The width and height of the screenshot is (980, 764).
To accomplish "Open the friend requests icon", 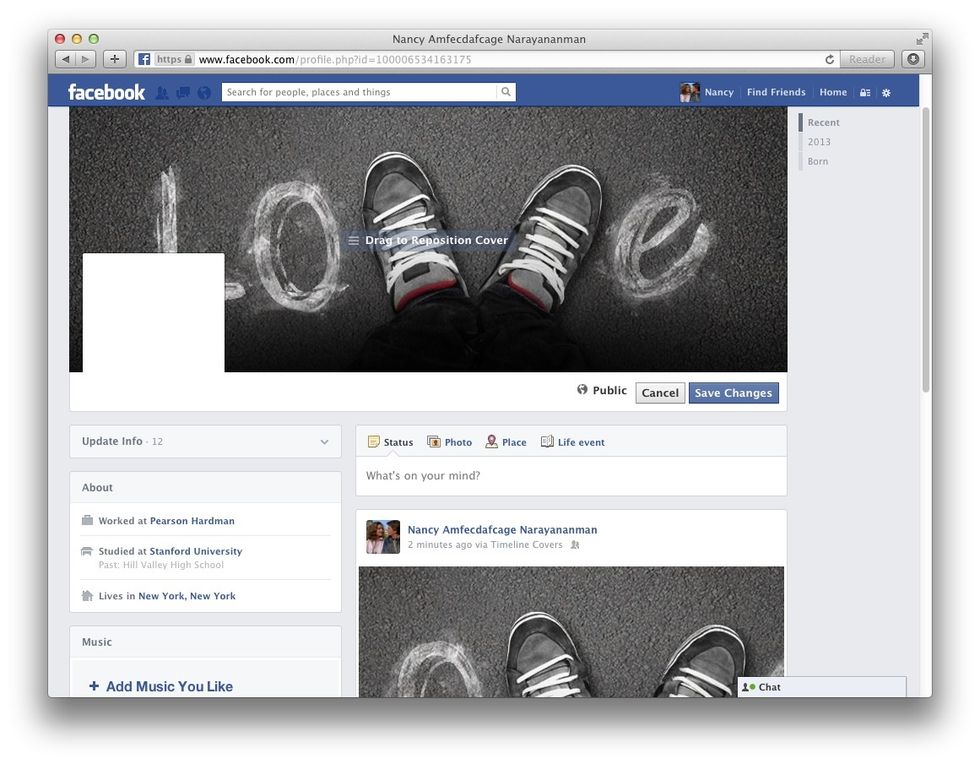I will [162, 93].
